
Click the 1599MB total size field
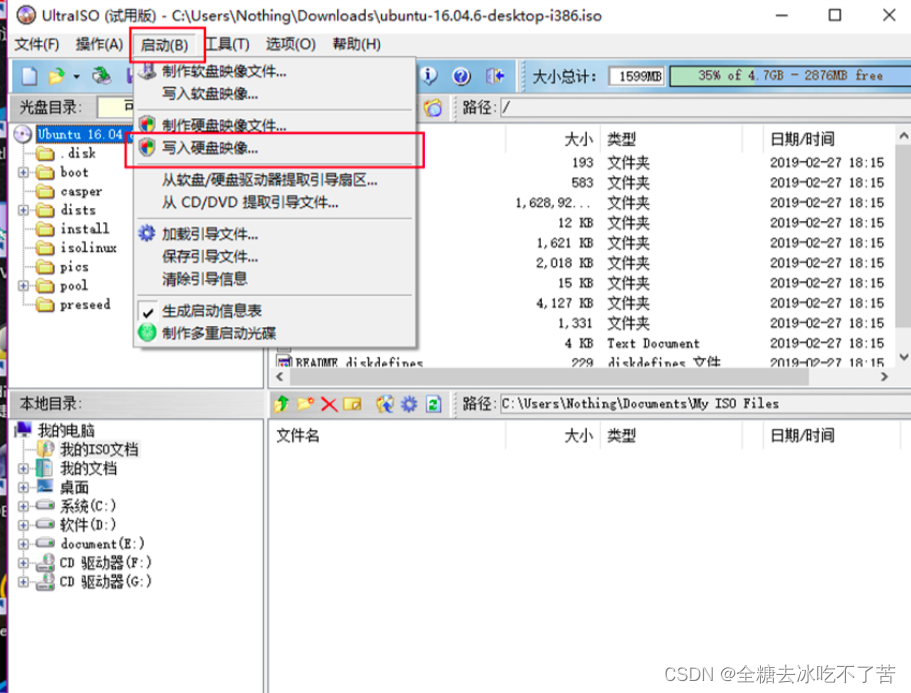click(x=637, y=76)
